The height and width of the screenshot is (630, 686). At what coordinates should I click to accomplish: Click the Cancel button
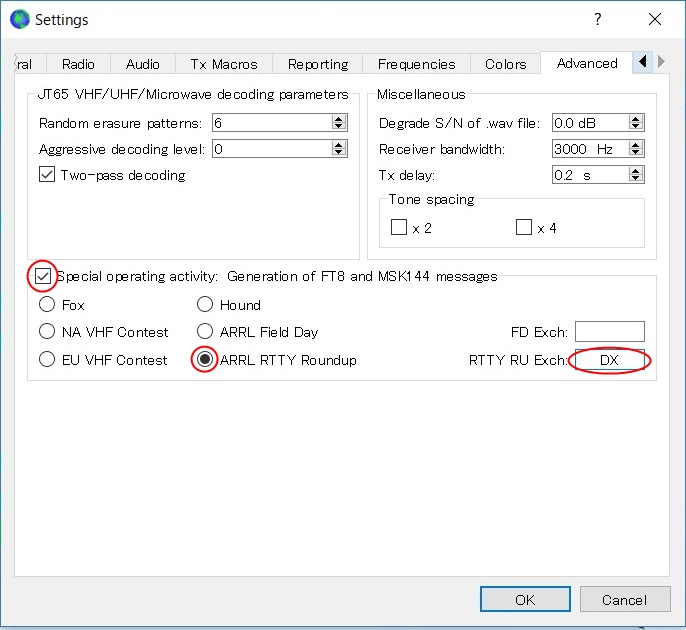tap(625, 599)
